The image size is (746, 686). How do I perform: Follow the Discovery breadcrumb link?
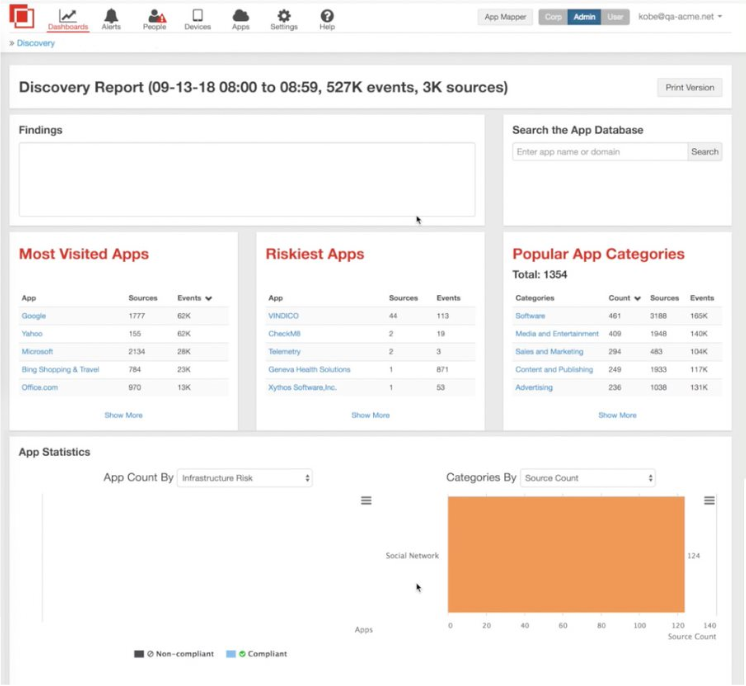36,43
